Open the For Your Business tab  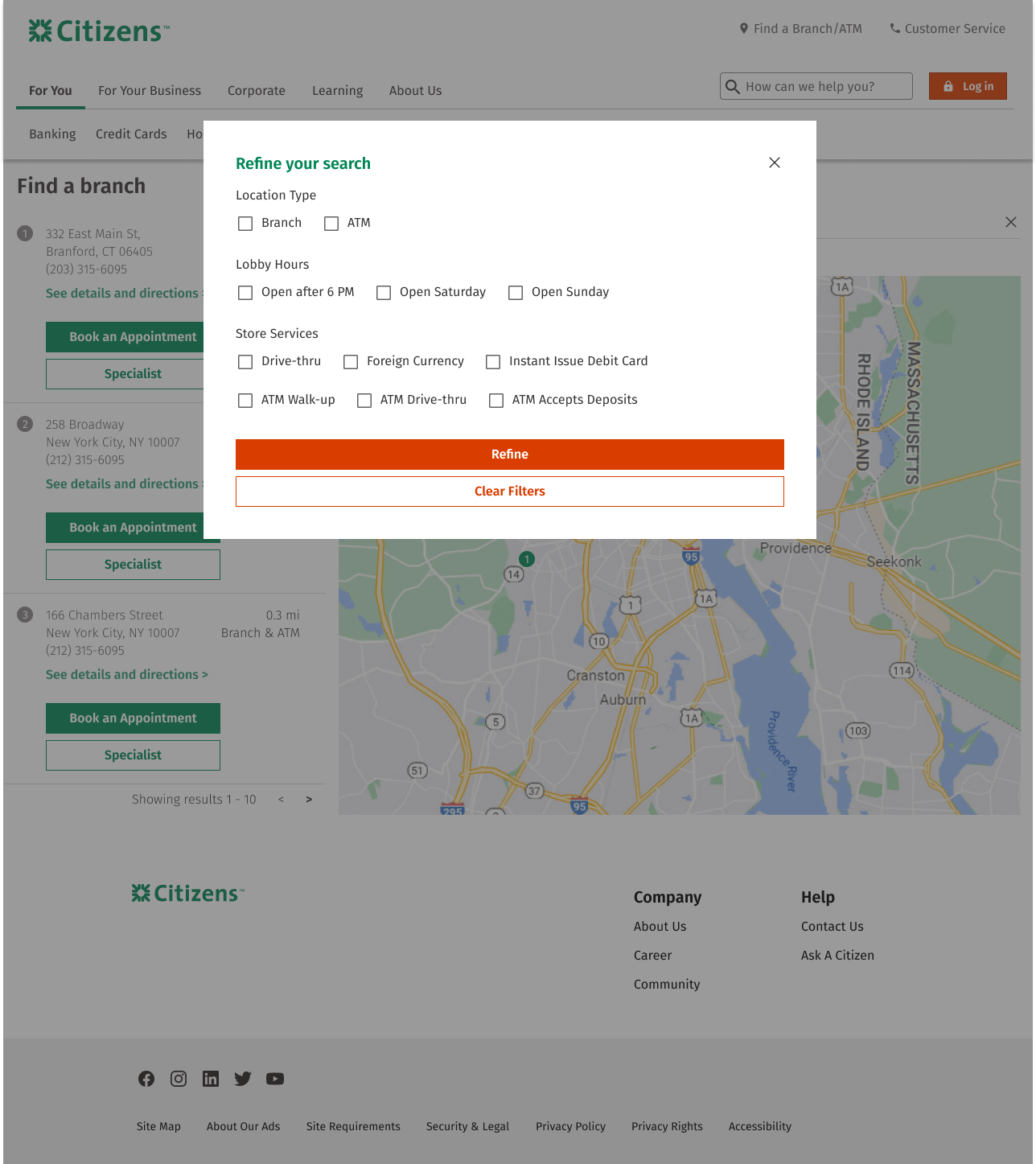click(150, 91)
